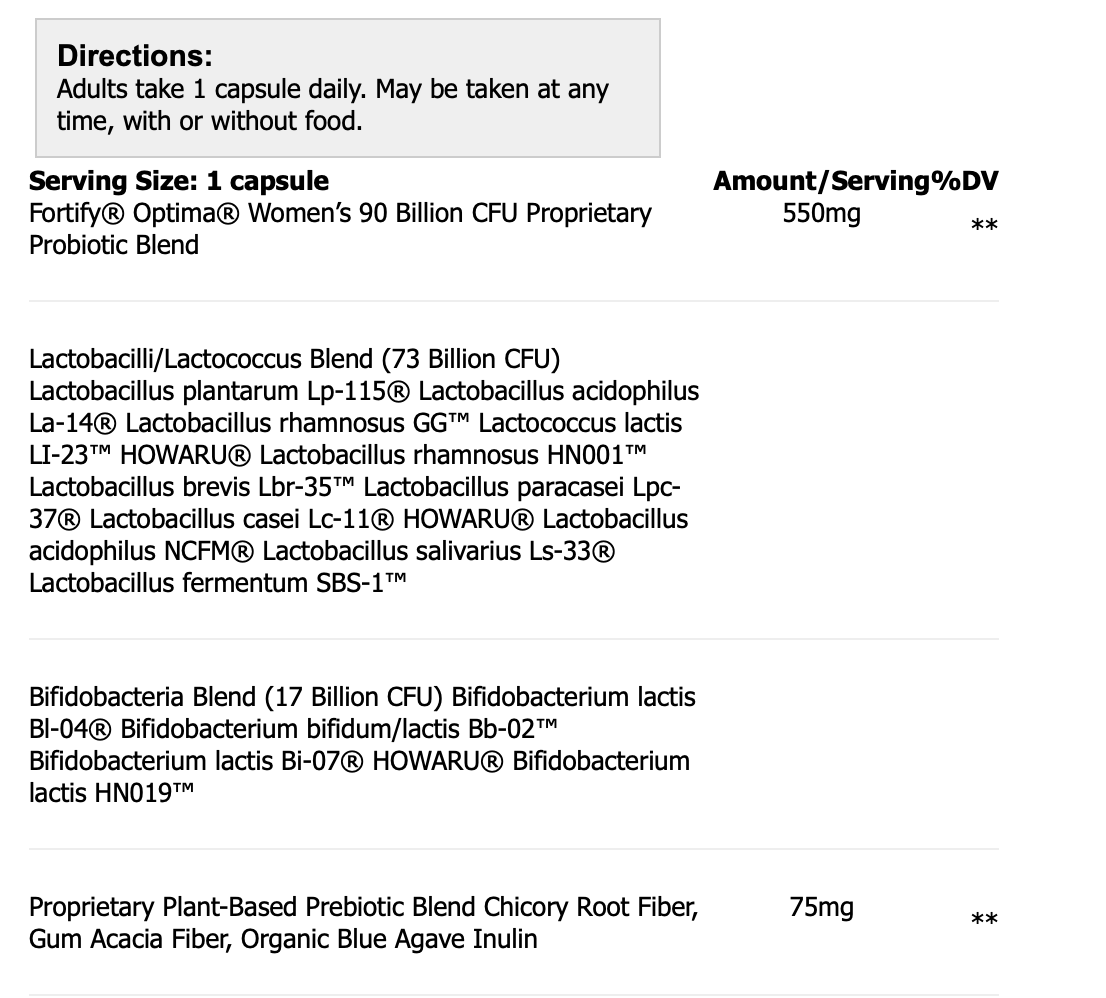Screen dimensions: 1106x998
Task: Click the Bifidobacterium lactis Bi-07 text
Action: (x=197, y=761)
